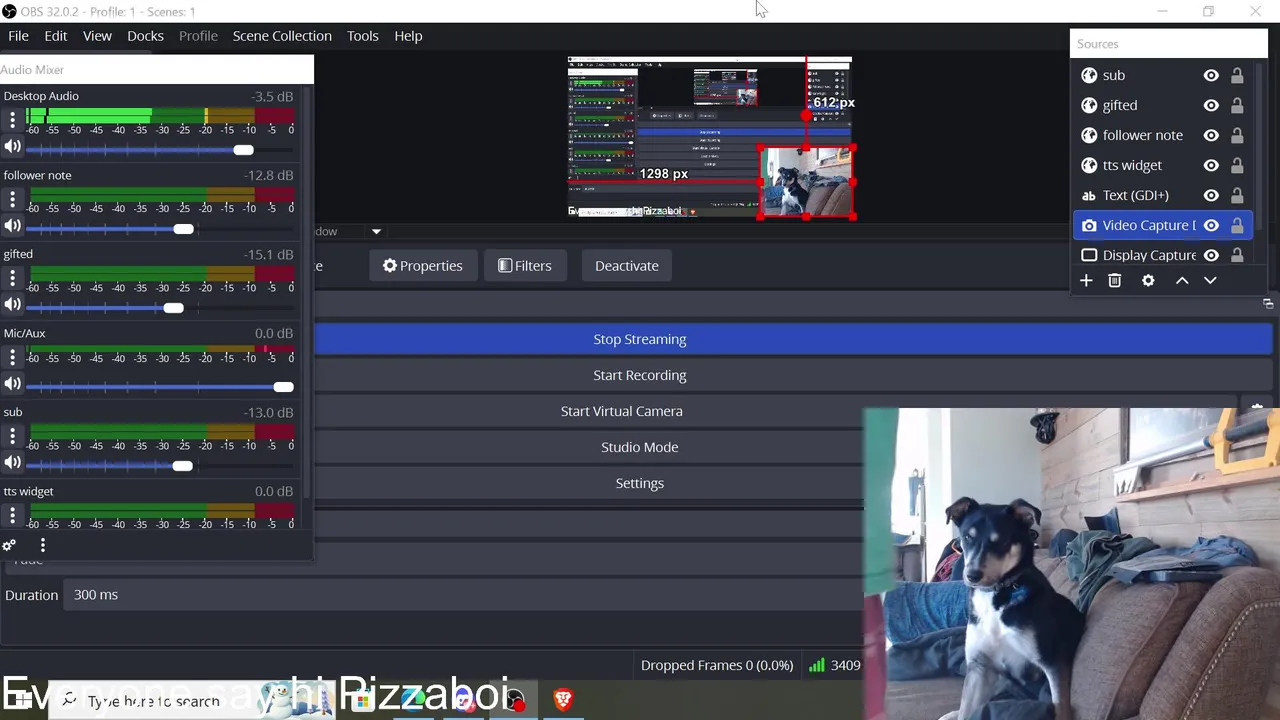Viewport: 1280px width, 720px height.
Task: Click Start Virtual Camera
Action: click(622, 411)
